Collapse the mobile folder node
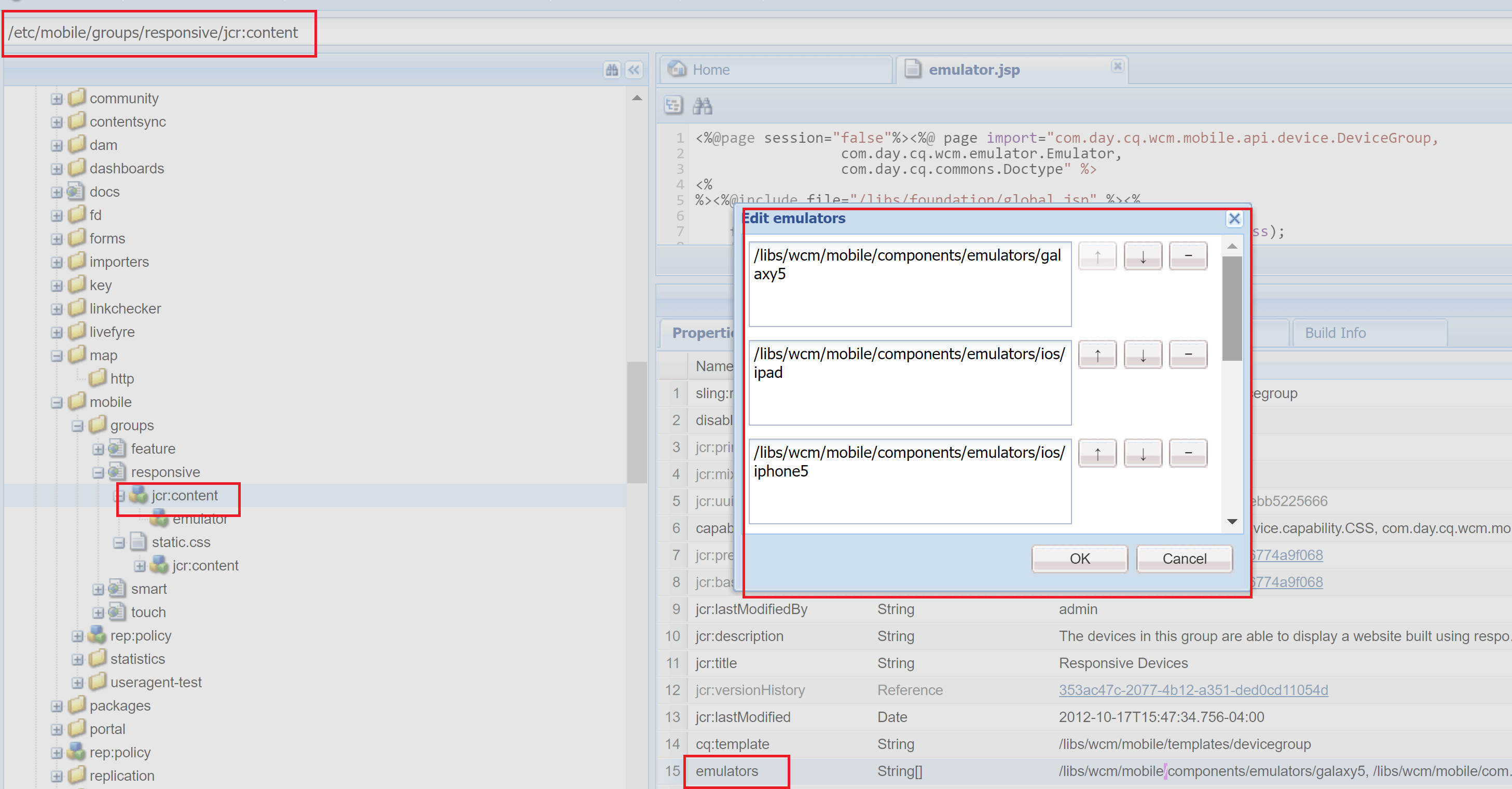The image size is (1512, 789). point(57,402)
